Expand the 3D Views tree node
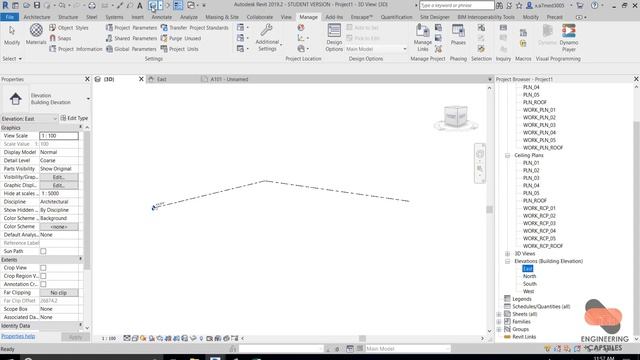 click(x=507, y=254)
